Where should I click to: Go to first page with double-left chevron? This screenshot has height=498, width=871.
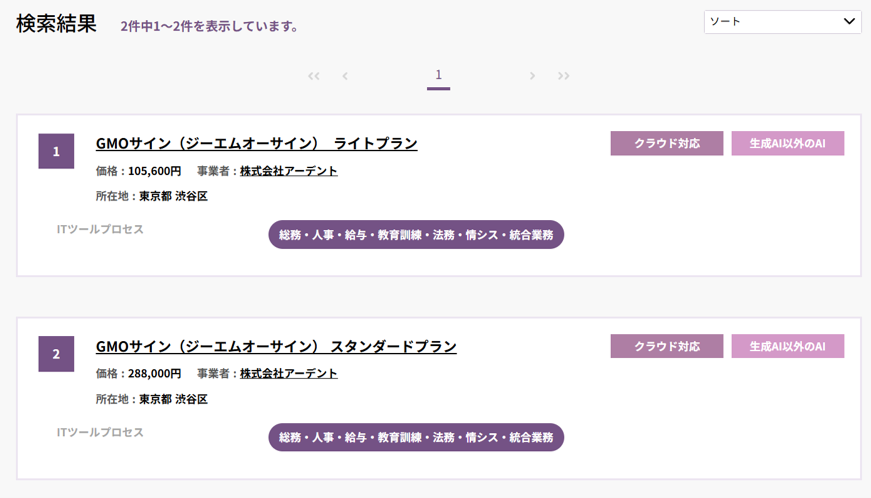[x=314, y=76]
